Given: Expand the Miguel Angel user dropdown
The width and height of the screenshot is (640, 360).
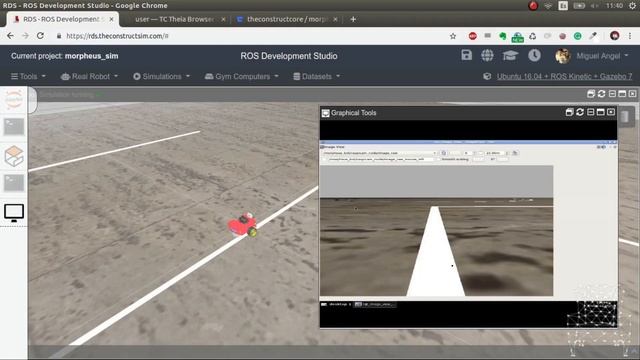Looking at the screenshot, I should [x=602, y=56].
